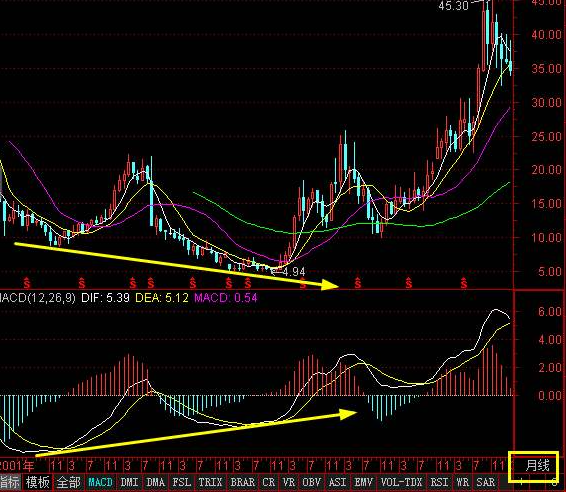
Task: Switch to the DMI indicator tab
Action: (129, 482)
